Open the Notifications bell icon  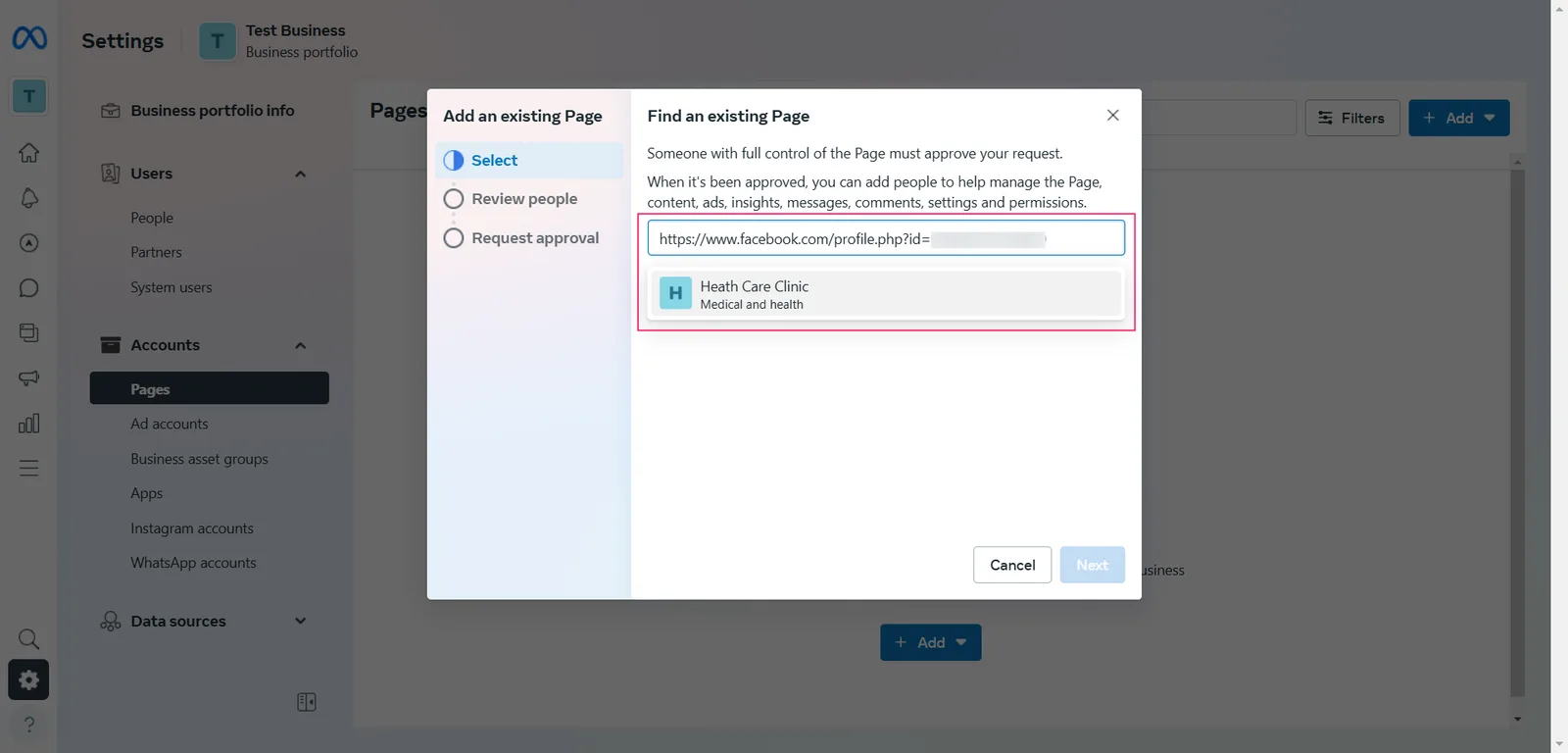(29, 198)
